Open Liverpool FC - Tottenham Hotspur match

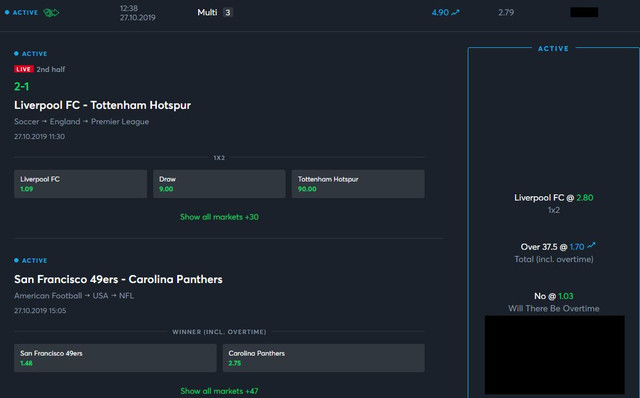(x=102, y=105)
